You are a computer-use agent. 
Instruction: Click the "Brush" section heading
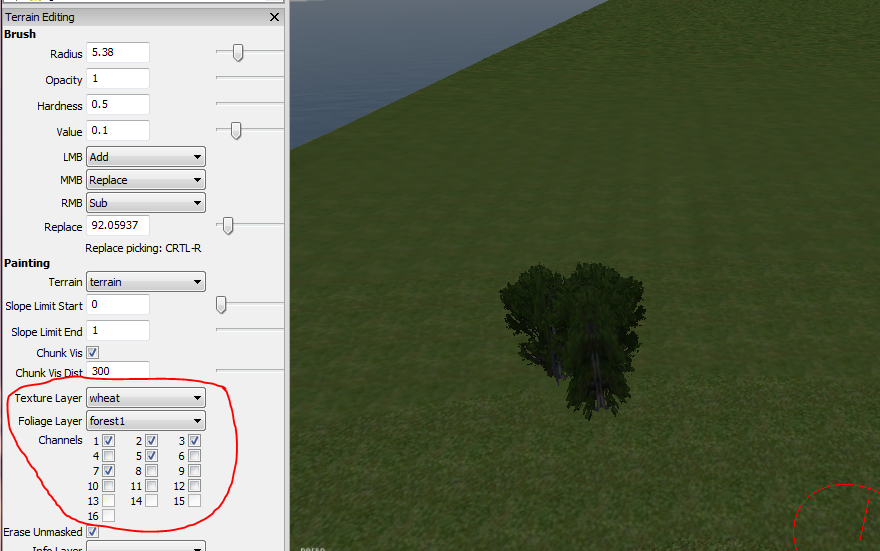click(x=20, y=34)
